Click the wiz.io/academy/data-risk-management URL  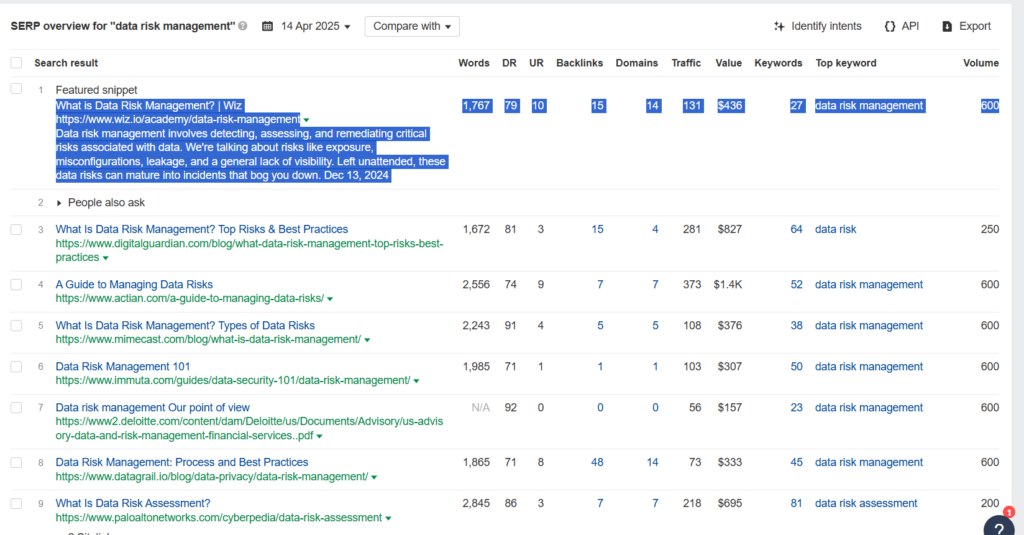point(178,120)
